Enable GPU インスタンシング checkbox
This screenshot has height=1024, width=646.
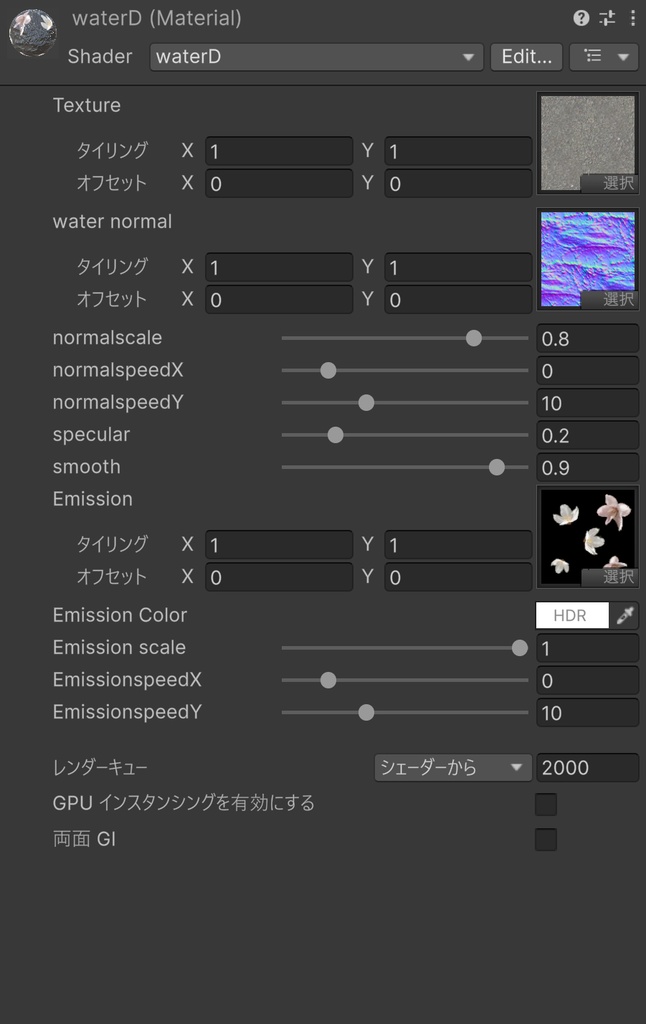(x=545, y=804)
